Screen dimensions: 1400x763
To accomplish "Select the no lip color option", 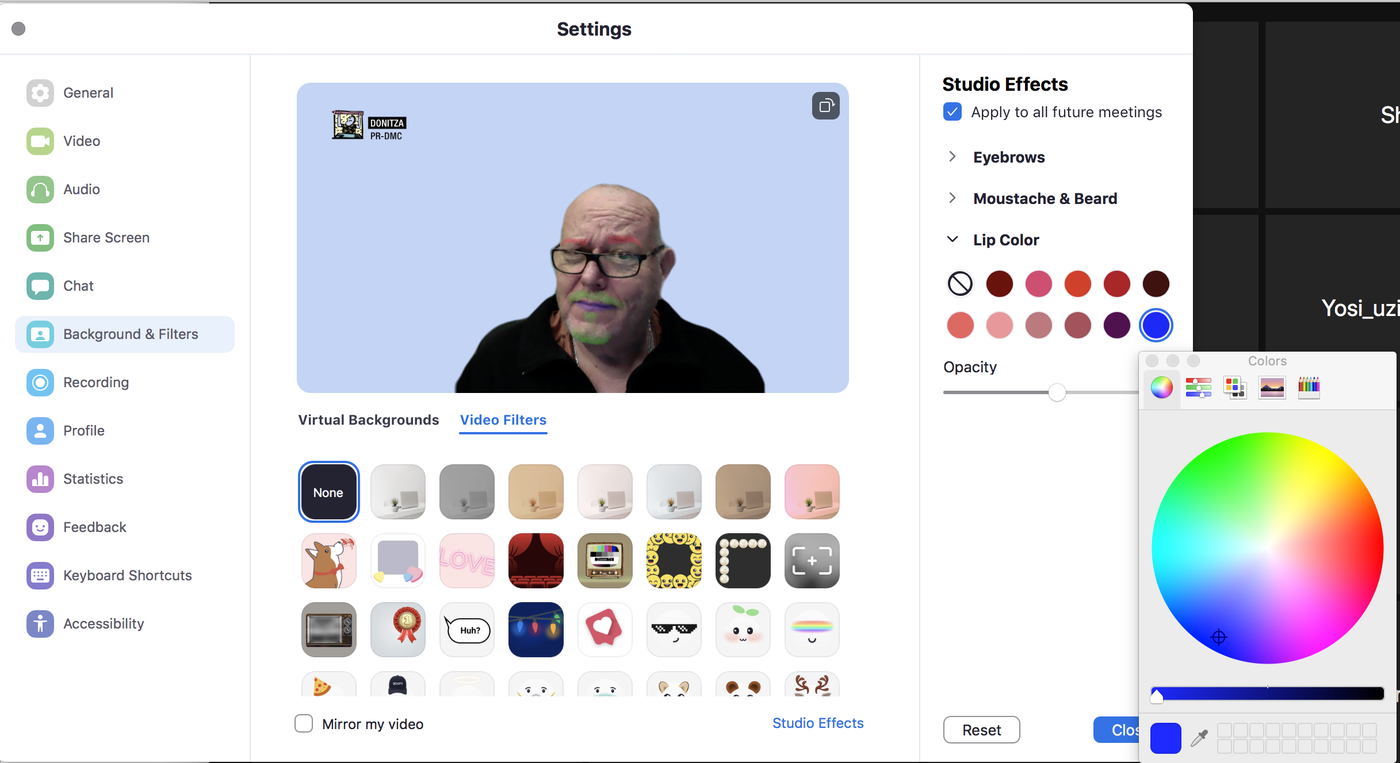I will 960,284.
